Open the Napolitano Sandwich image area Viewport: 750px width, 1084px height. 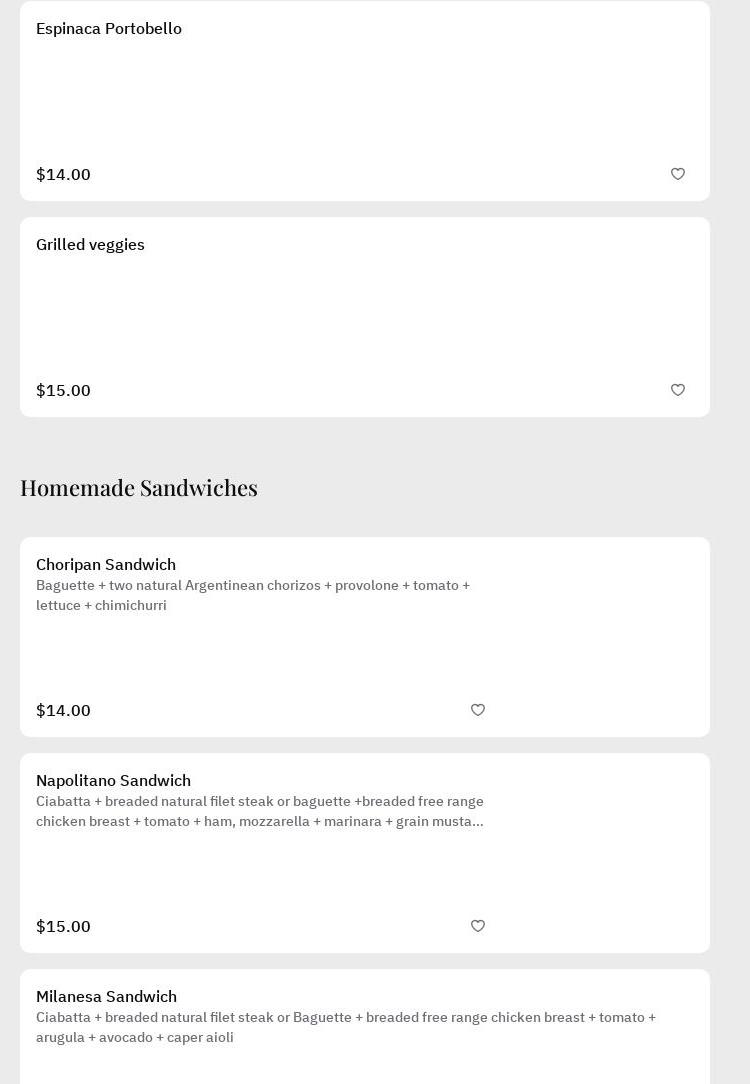coord(602,853)
